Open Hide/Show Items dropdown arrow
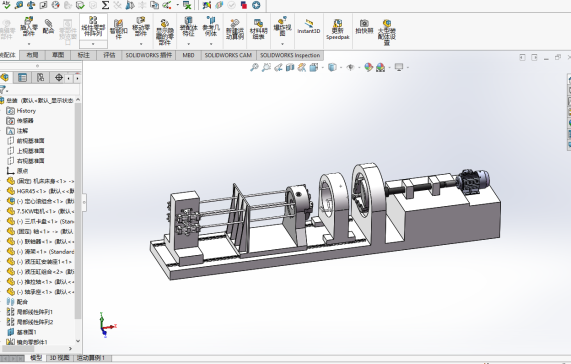 359,67
